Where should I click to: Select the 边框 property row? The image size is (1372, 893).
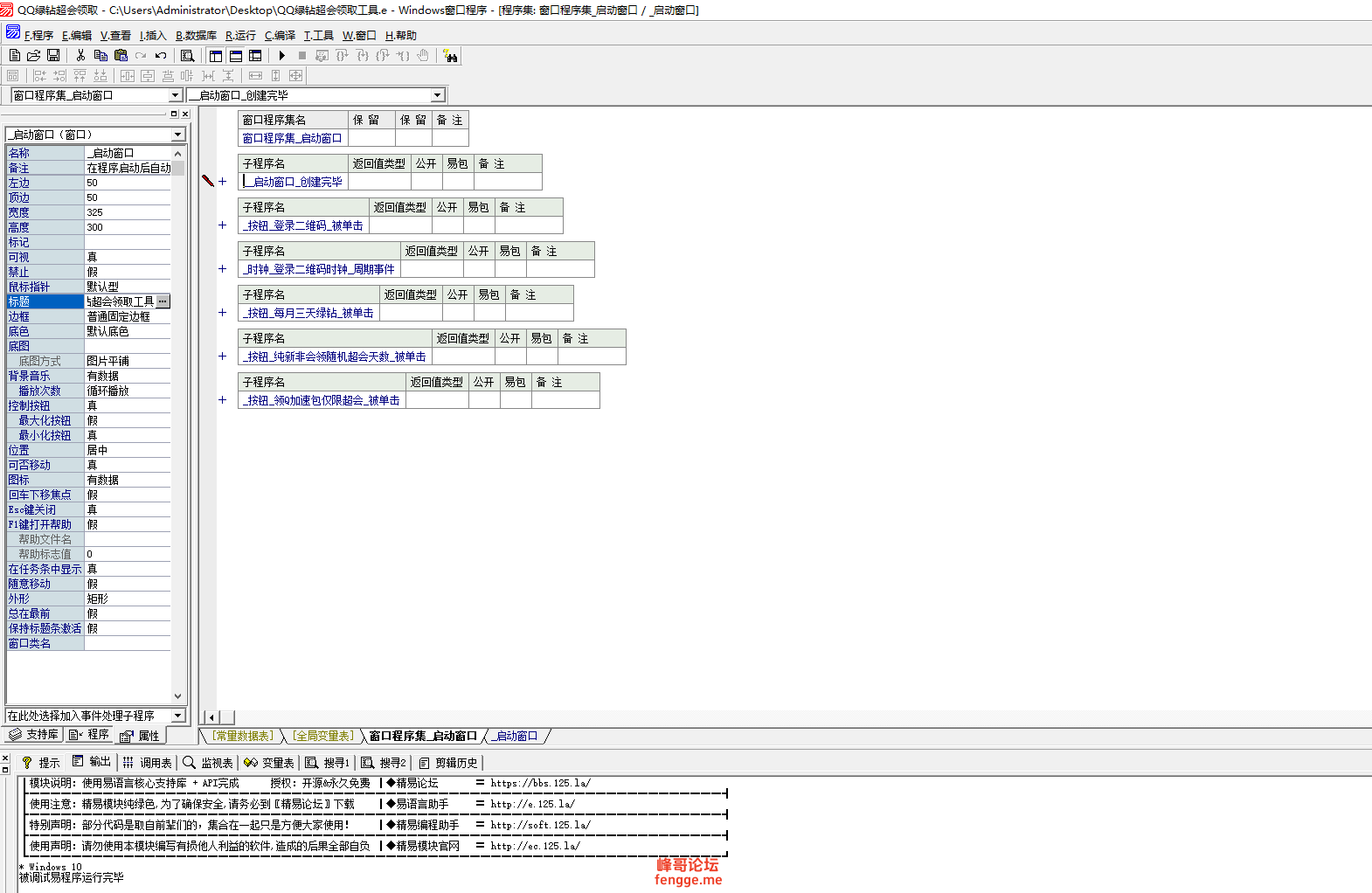[x=88, y=316]
